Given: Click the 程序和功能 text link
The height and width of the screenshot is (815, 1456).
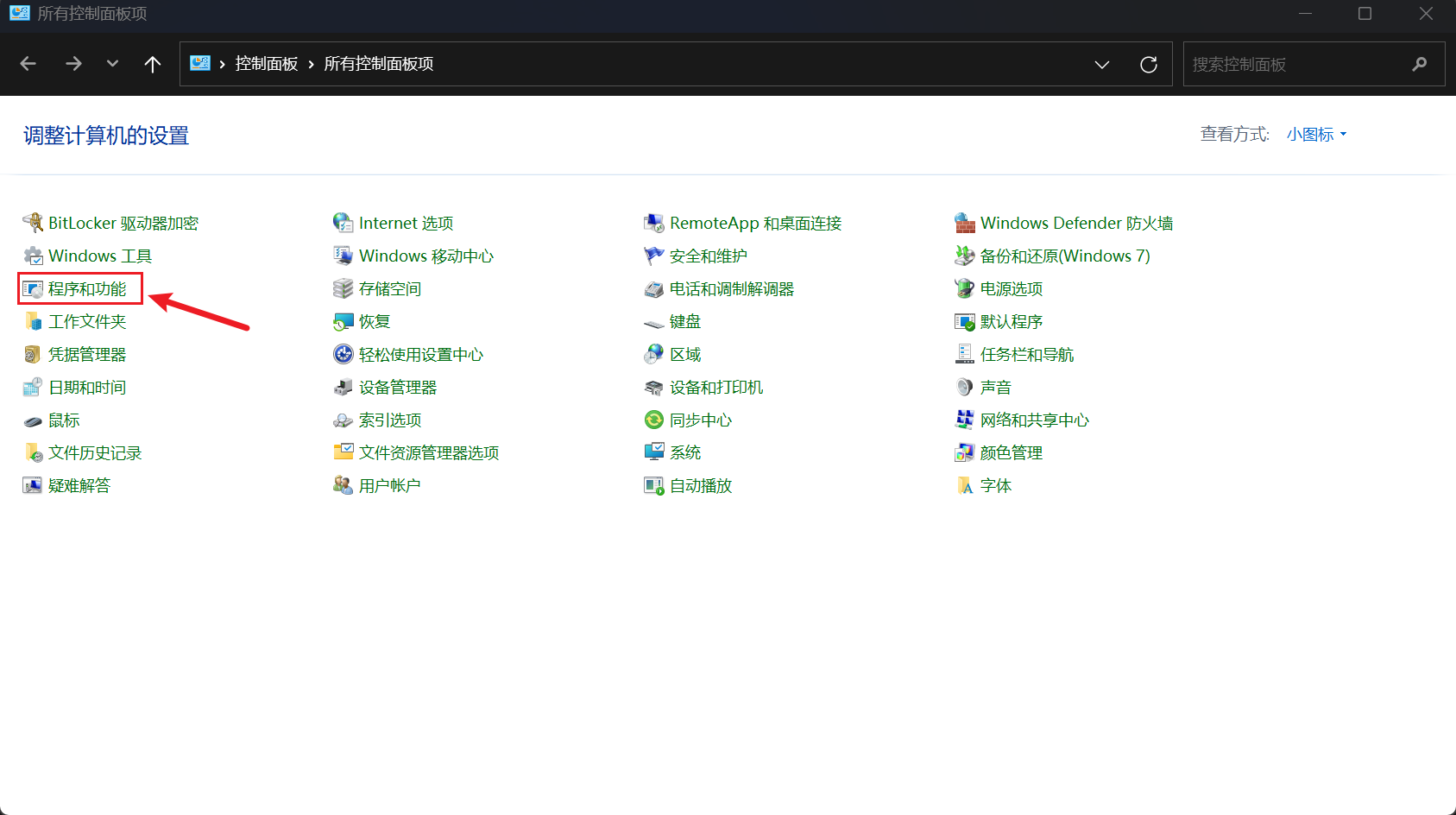Looking at the screenshot, I should click(x=87, y=288).
